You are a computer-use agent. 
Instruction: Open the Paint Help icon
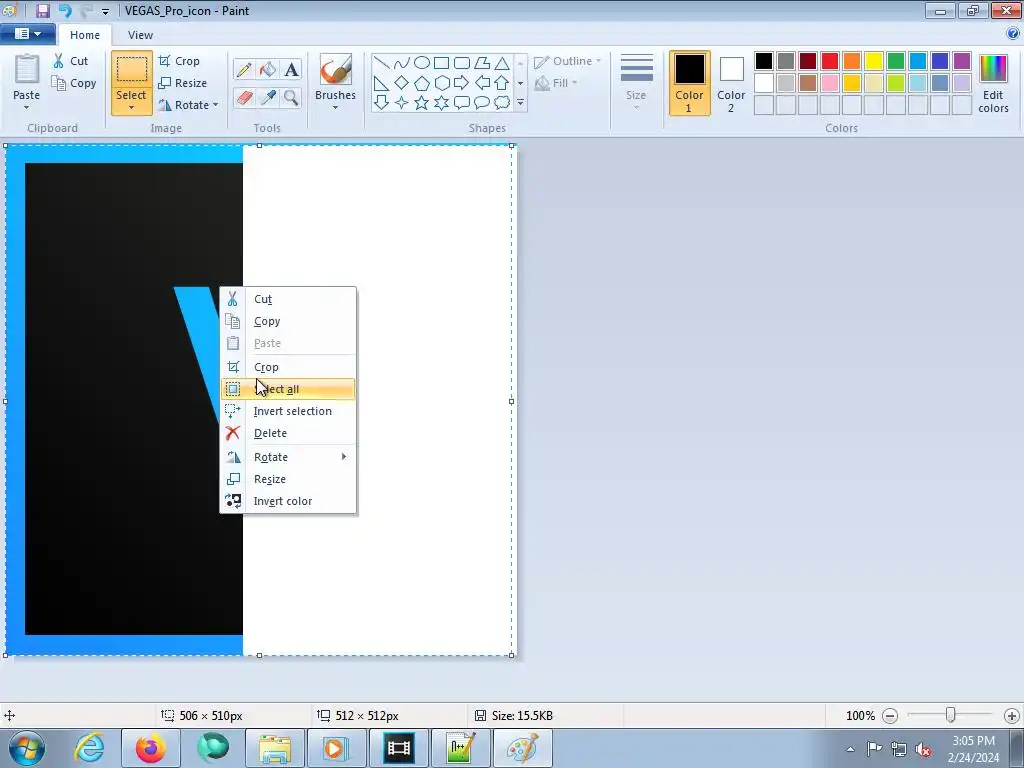pyautogui.click(x=1014, y=34)
